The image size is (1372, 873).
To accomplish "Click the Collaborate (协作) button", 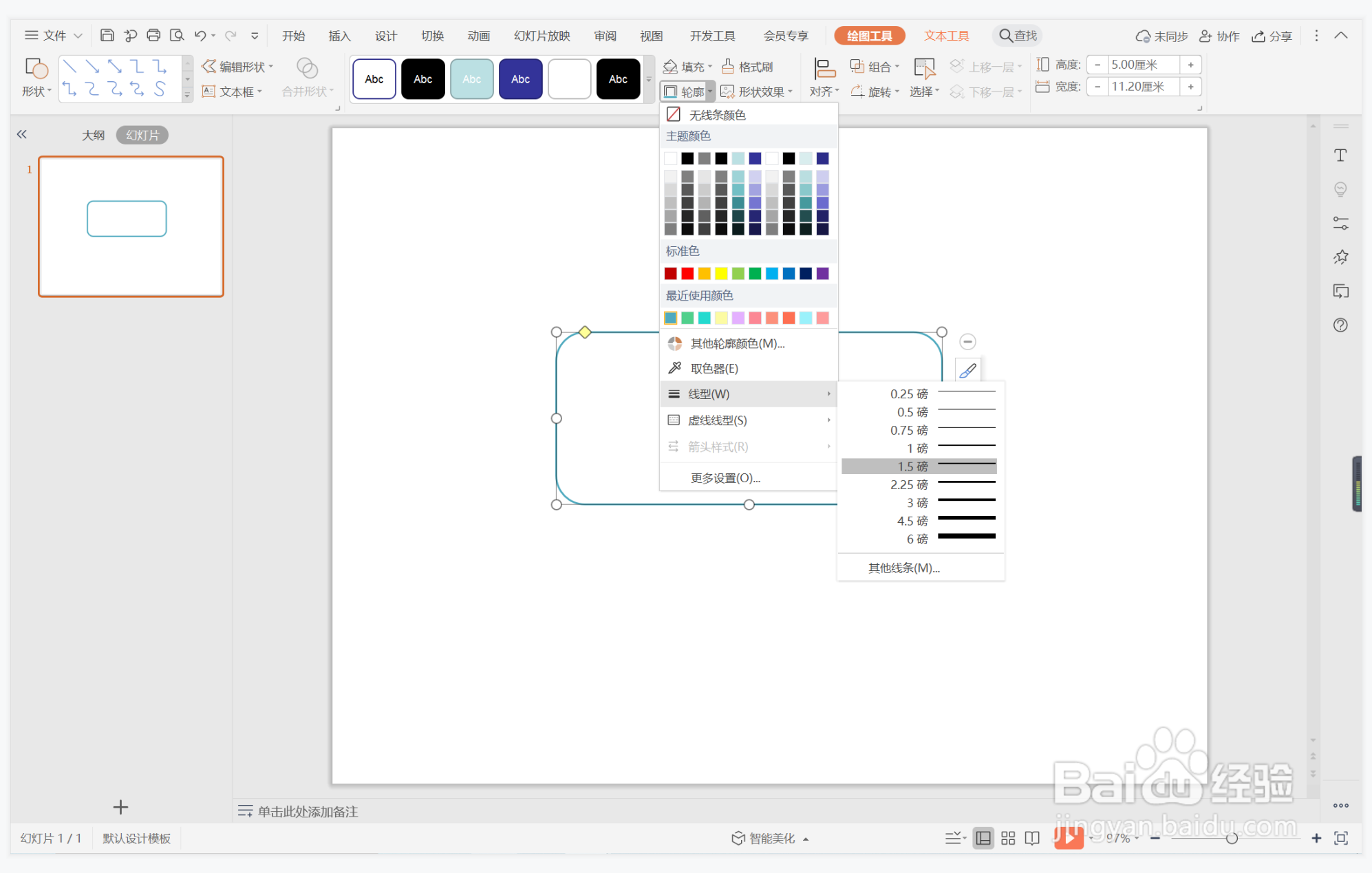I will [x=1219, y=36].
